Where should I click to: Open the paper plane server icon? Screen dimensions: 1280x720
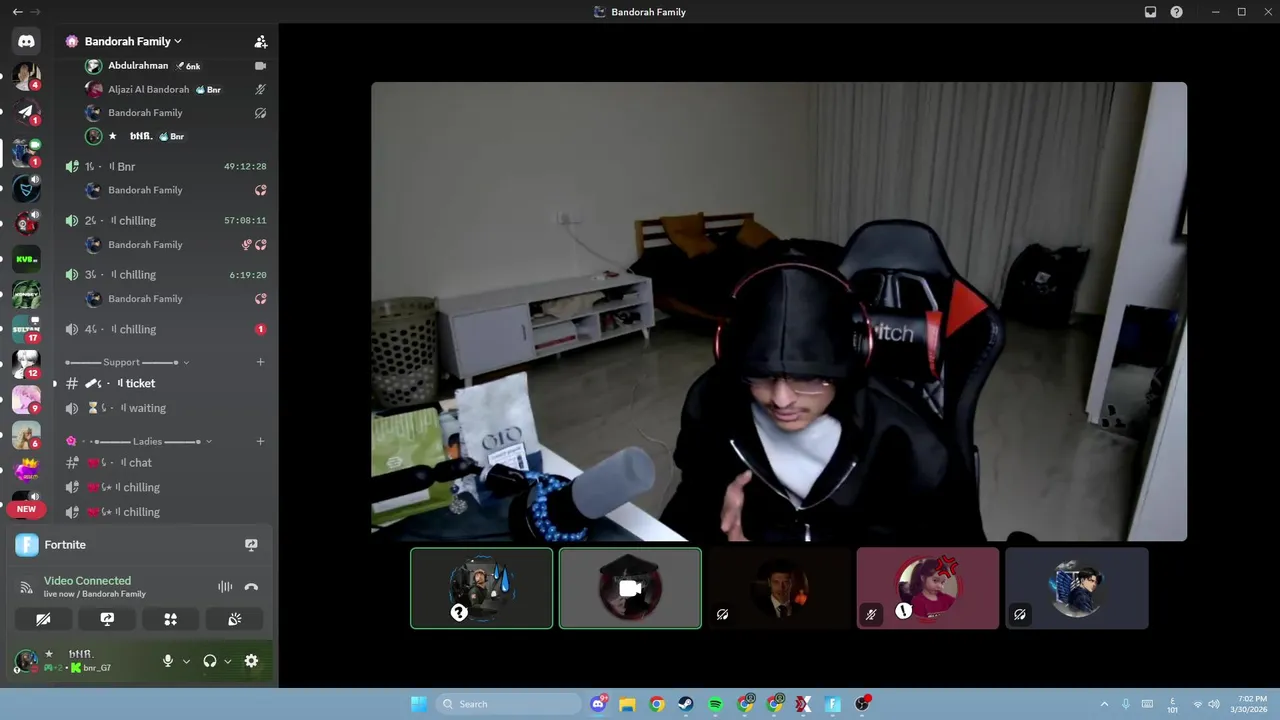coord(26,111)
